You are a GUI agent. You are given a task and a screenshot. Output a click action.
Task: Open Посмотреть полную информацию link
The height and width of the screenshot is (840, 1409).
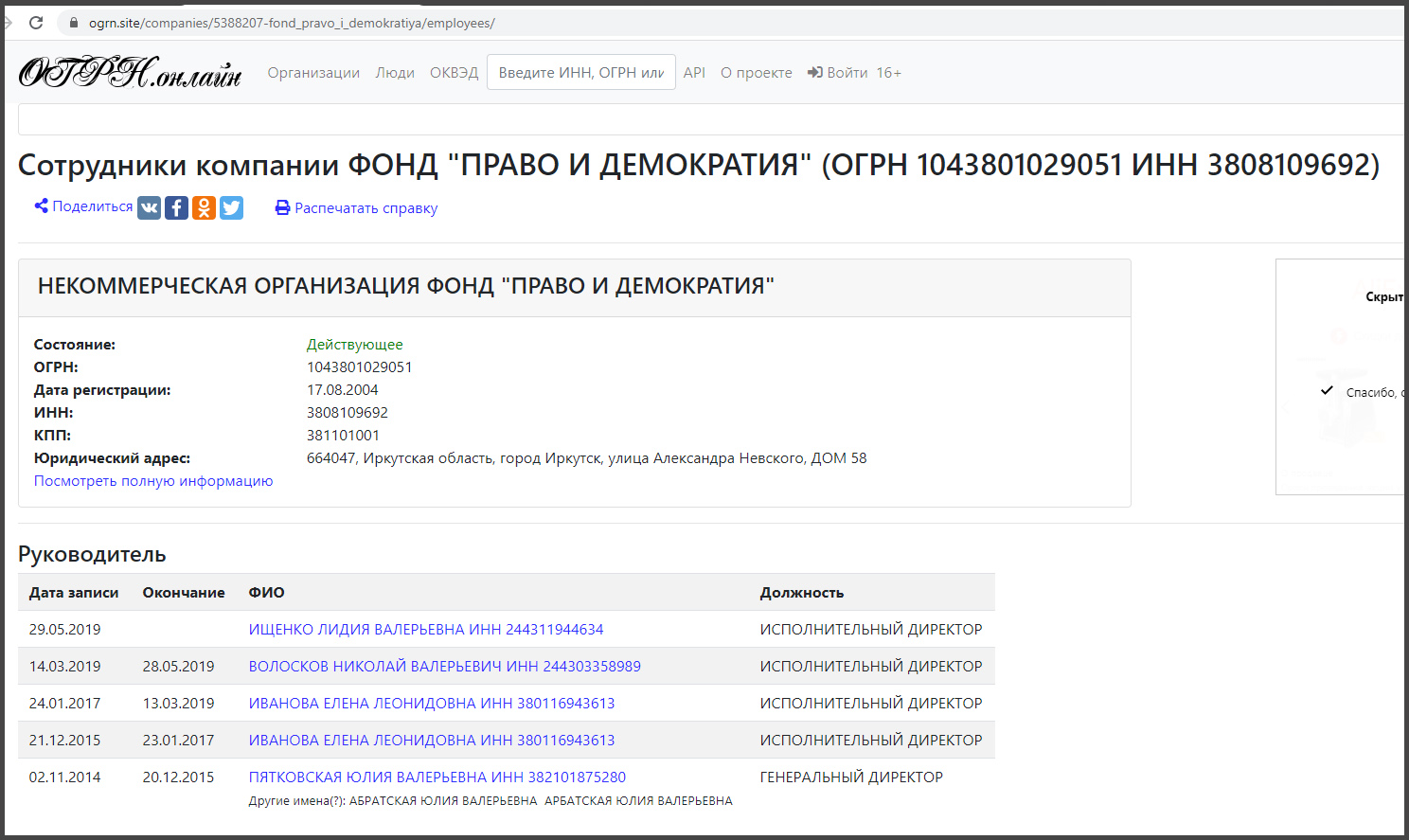(x=153, y=481)
